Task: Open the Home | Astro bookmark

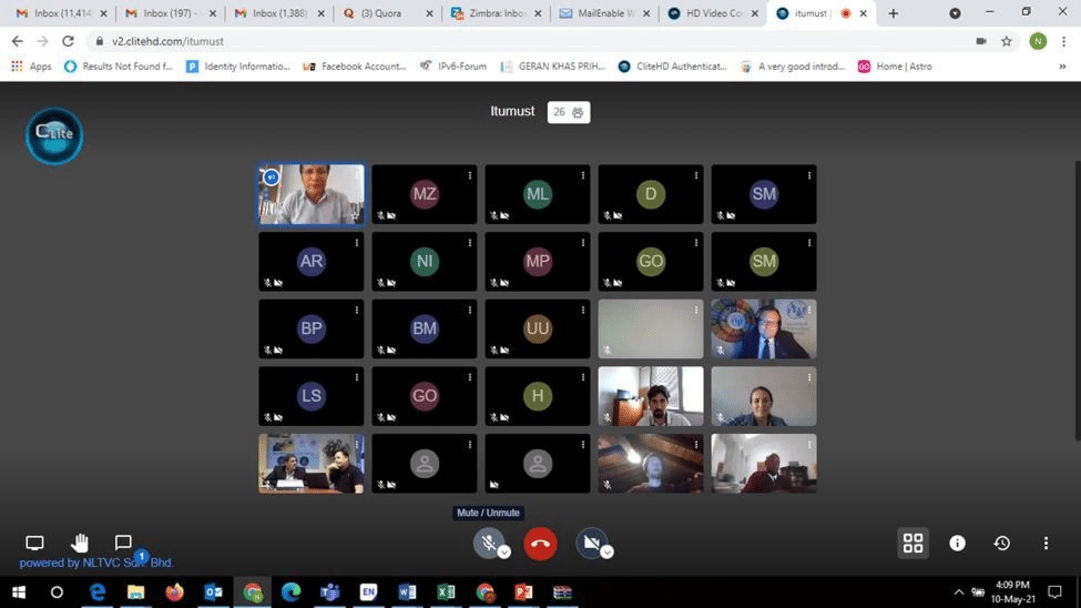Action: tap(894, 66)
